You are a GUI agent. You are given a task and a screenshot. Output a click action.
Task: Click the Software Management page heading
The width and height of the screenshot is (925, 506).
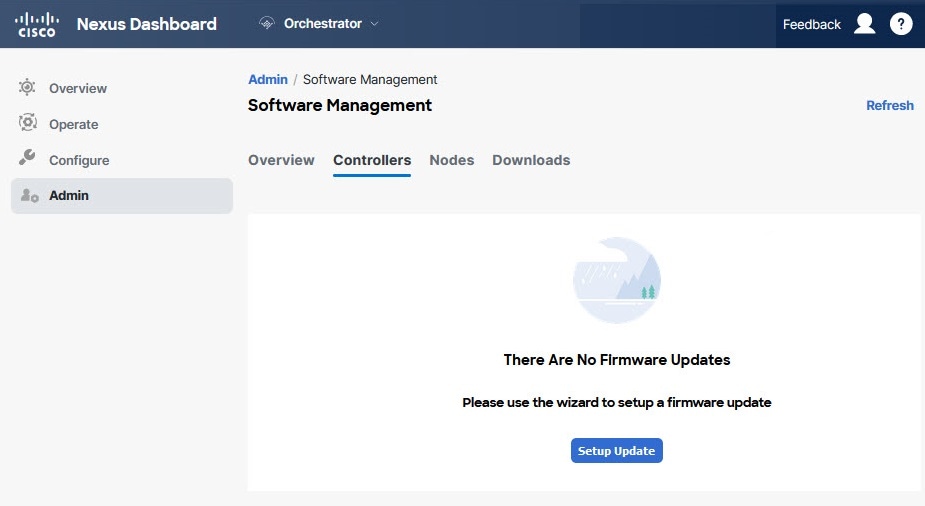pos(340,106)
